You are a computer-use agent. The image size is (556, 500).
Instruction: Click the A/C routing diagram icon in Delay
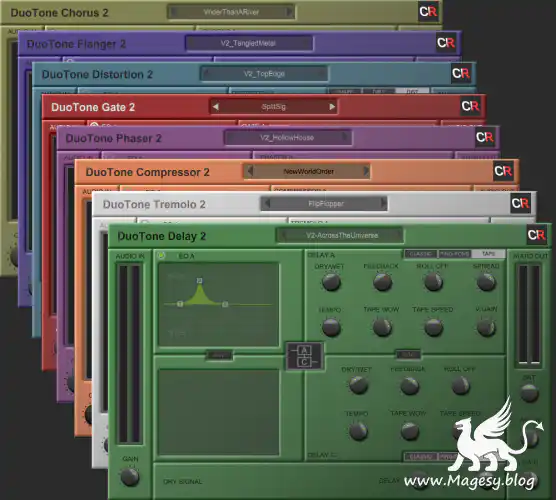pos(305,356)
